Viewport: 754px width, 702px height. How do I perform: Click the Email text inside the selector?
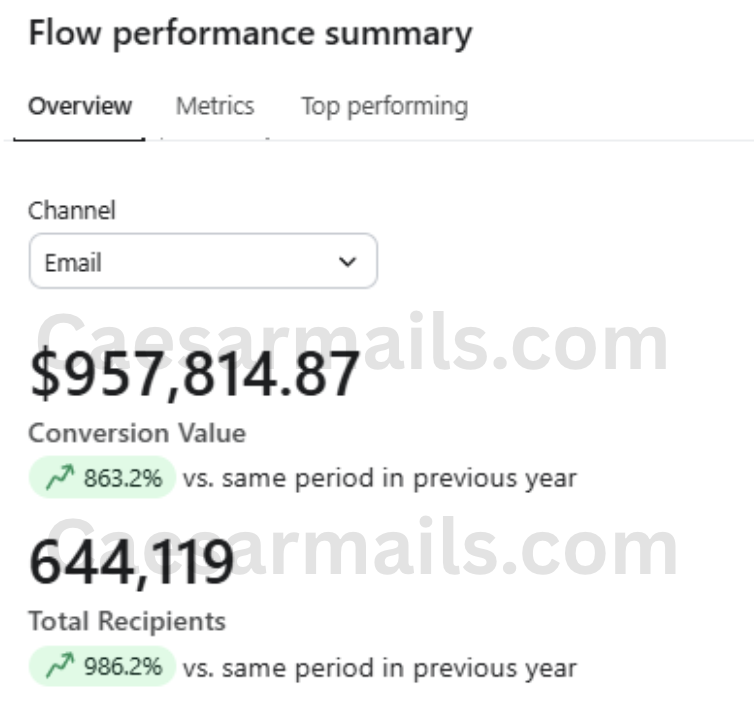(73, 263)
